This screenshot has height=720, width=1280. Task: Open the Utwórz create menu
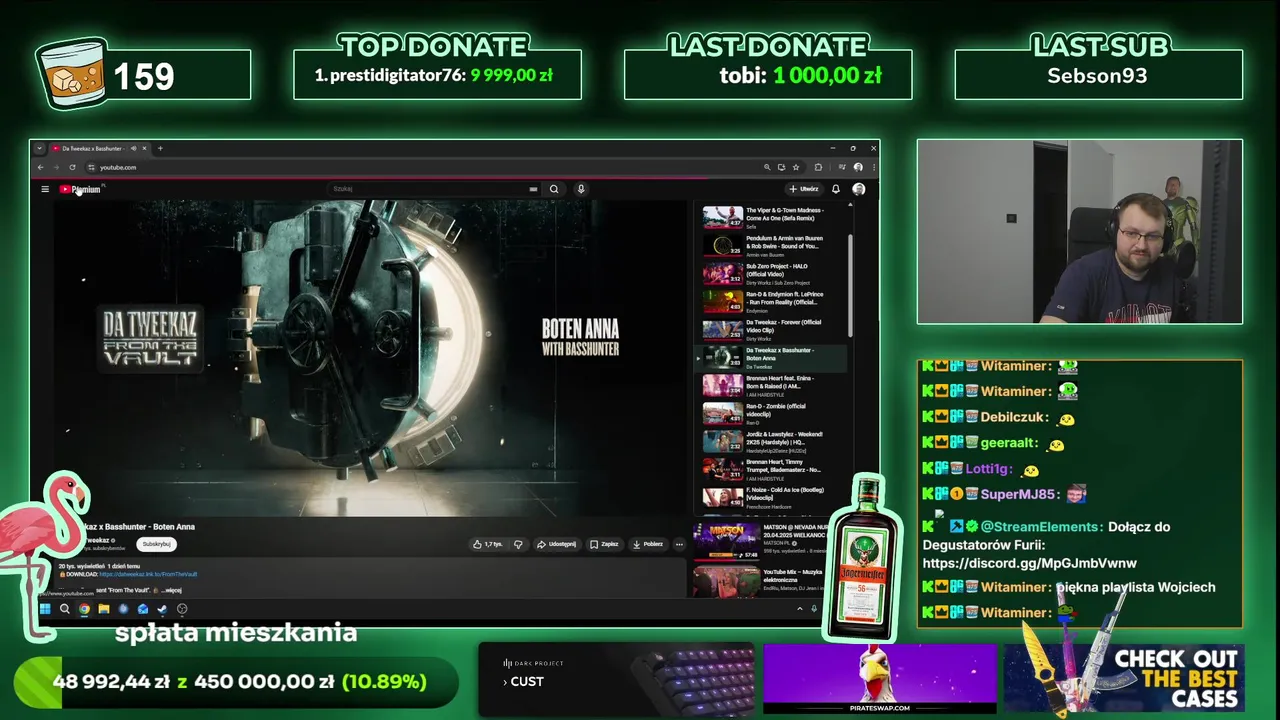[804, 189]
